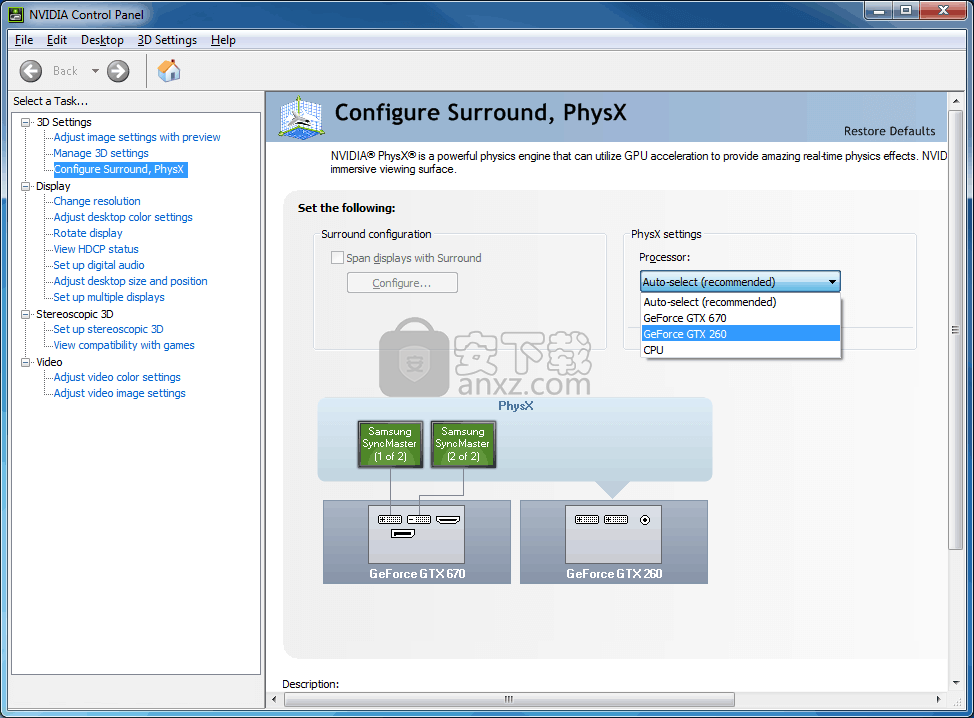This screenshot has height=718, width=974.
Task: Open Rotate display
Action: (88, 234)
